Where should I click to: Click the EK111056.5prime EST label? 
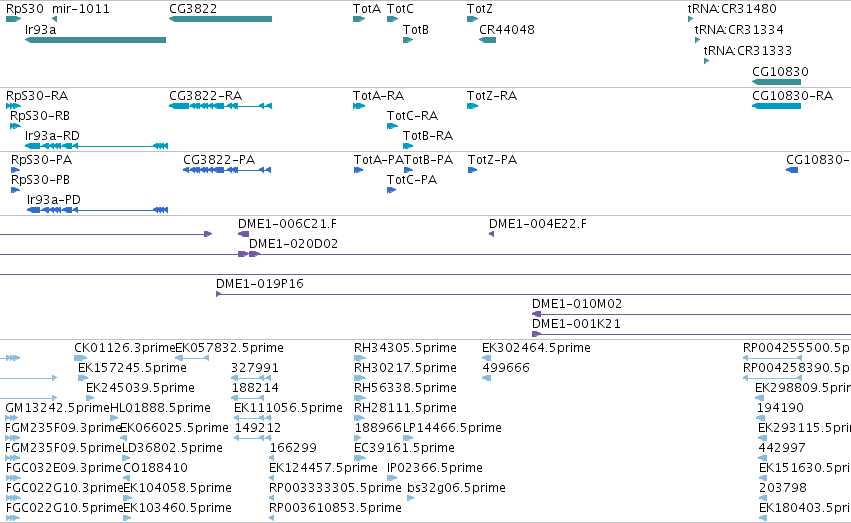pyautogui.click(x=288, y=409)
